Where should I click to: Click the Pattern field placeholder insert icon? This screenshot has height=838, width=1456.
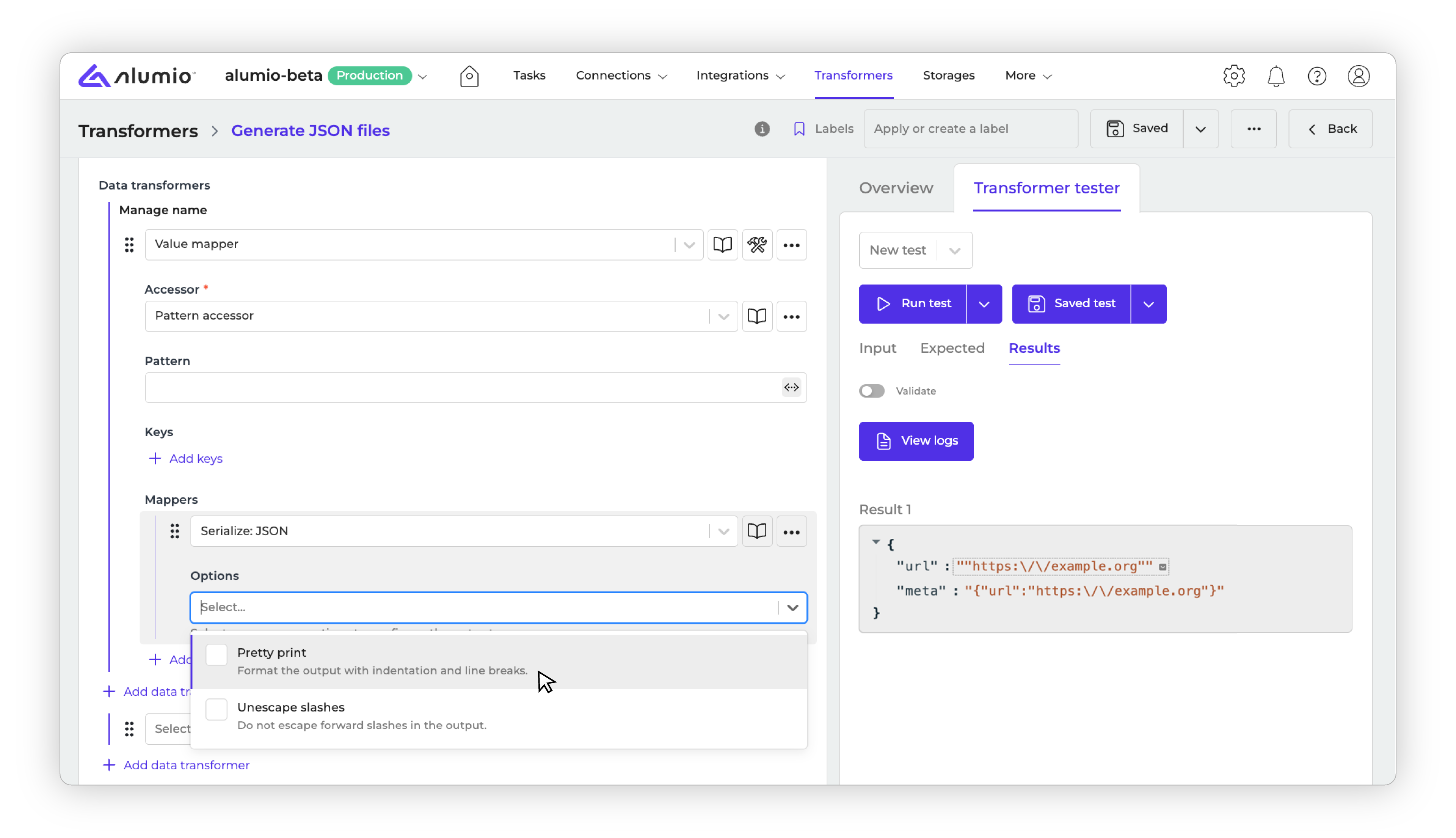(x=791, y=387)
